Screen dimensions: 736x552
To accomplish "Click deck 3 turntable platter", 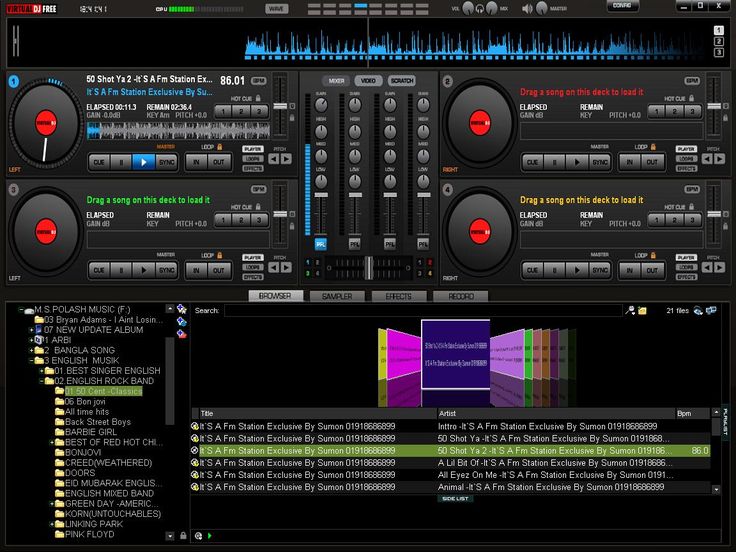I will (x=45, y=231).
